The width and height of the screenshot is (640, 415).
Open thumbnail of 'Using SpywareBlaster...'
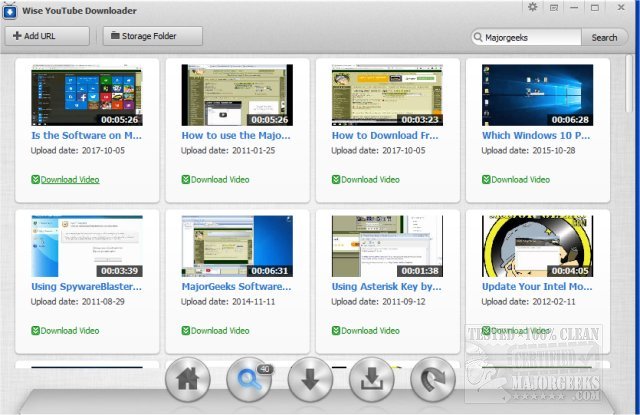click(x=87, y=246)
